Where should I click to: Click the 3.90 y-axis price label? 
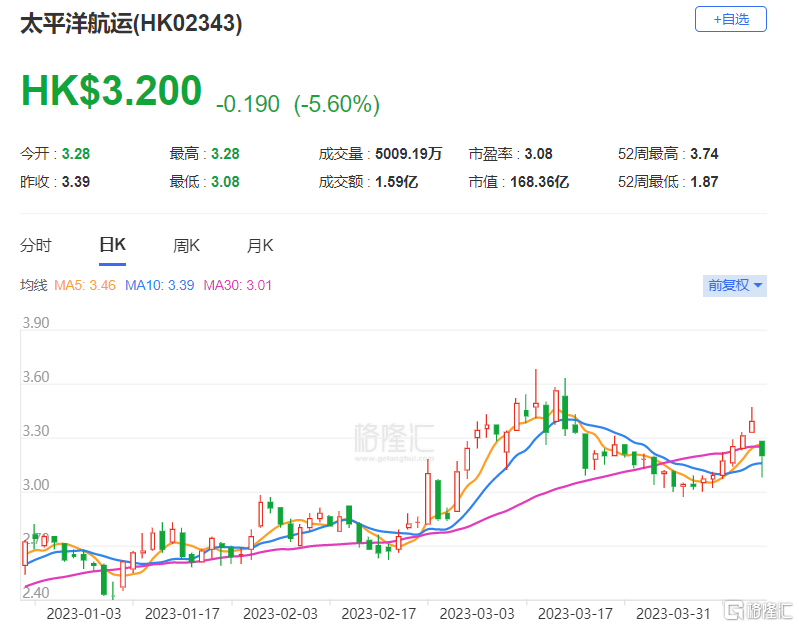[36, 323]
